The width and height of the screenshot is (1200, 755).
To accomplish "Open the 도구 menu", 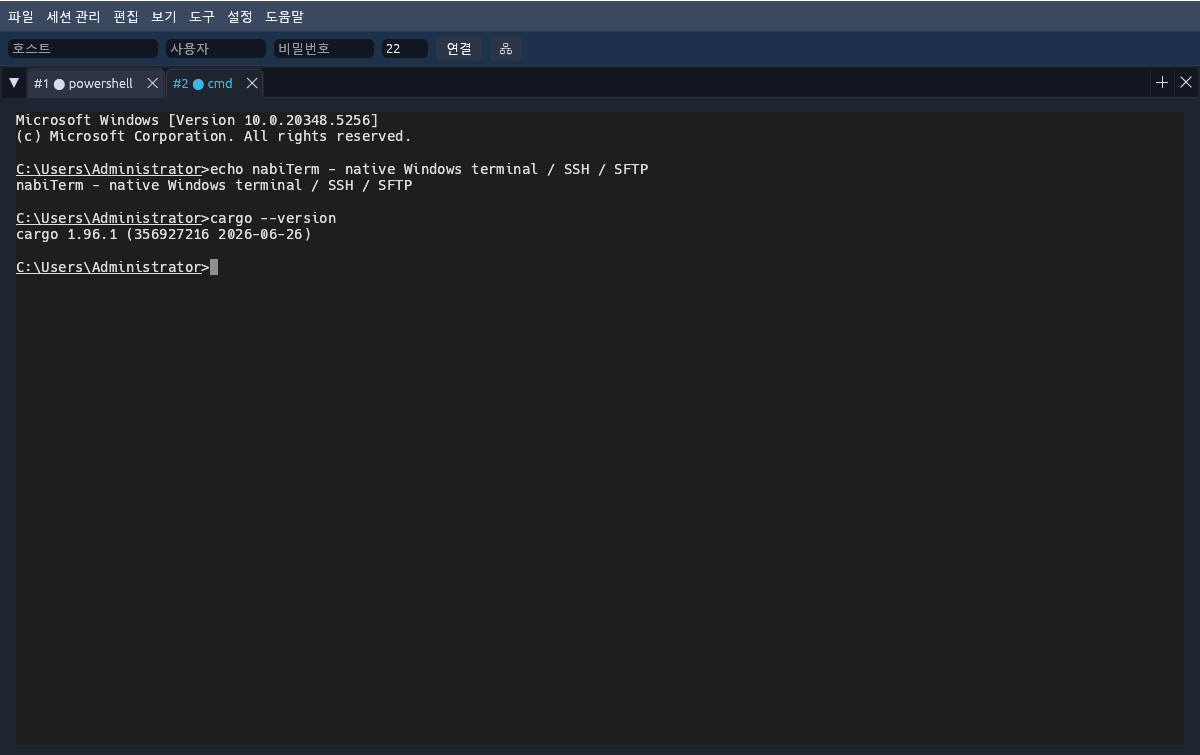I will (202, 17).
